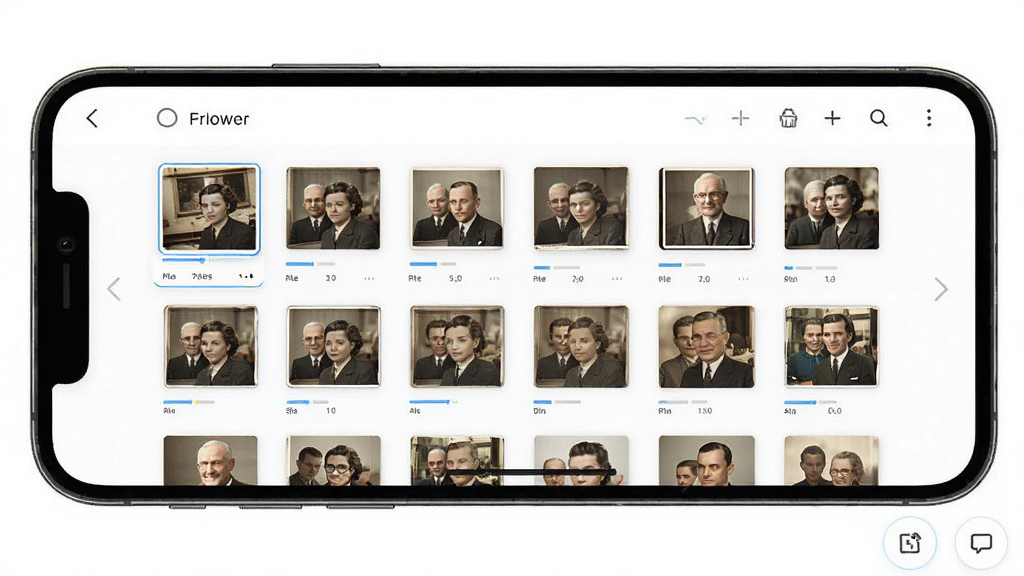The image size is (1024, 576).
Task: Open the three-dot menu beside the "20" value
Action: coord(370,278)
